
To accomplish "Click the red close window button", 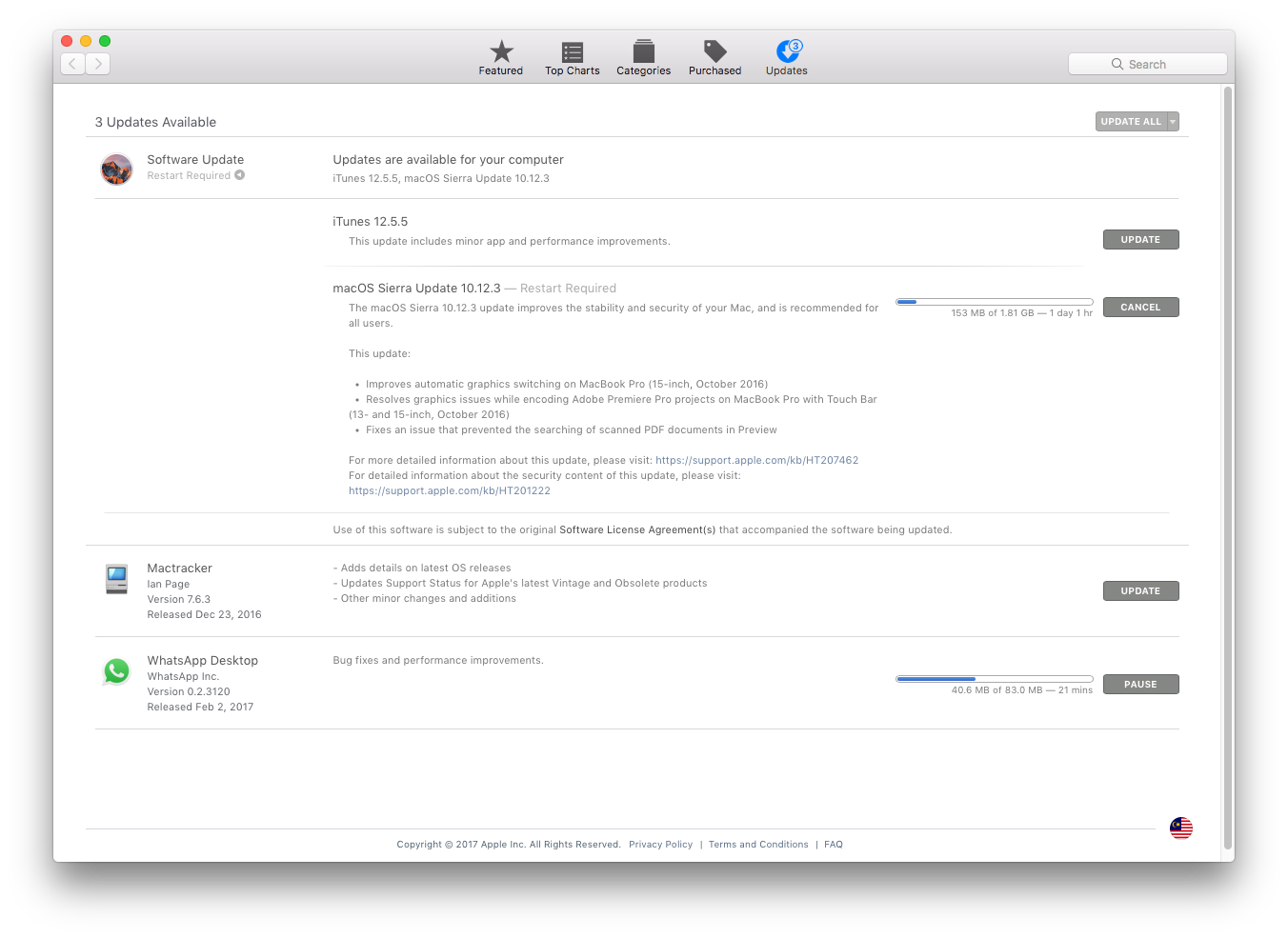I will point(67,41).
